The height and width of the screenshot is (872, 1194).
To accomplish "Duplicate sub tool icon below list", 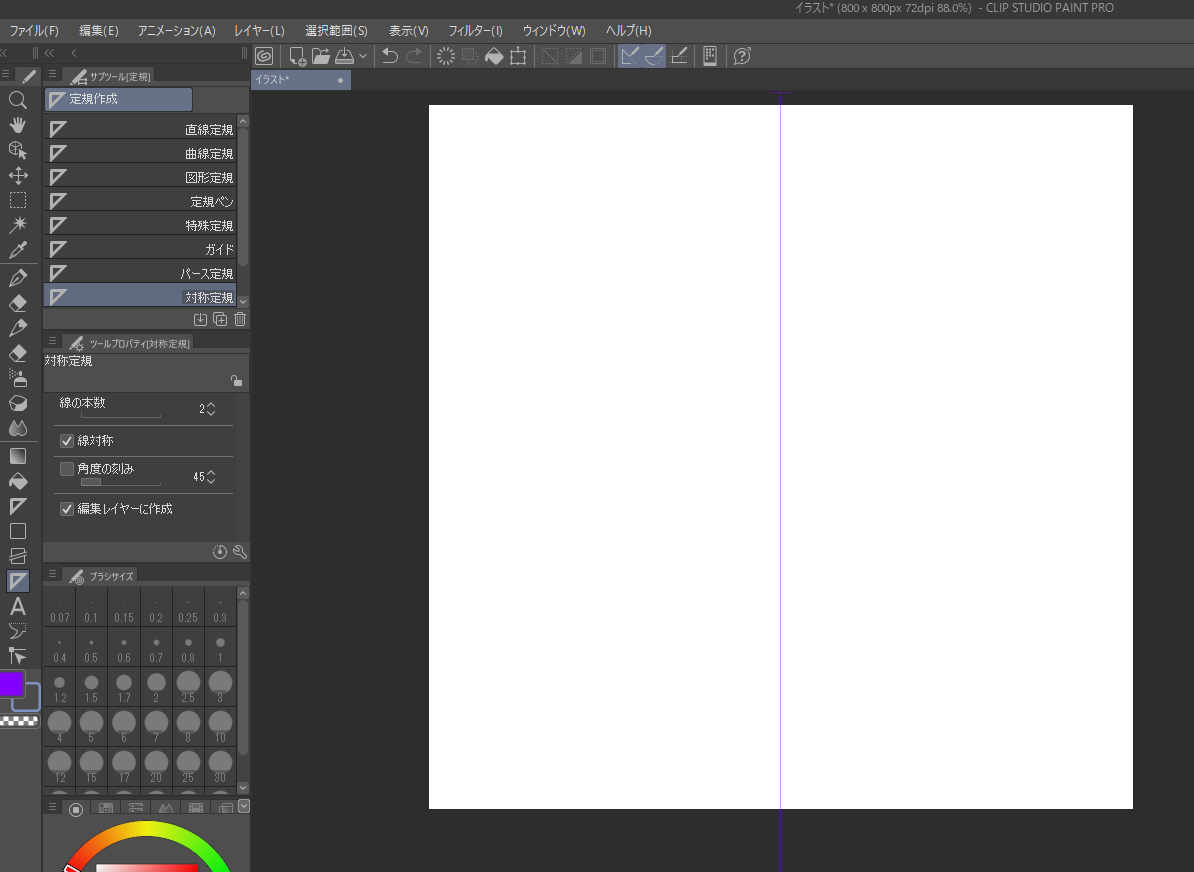I will (220, 319).
